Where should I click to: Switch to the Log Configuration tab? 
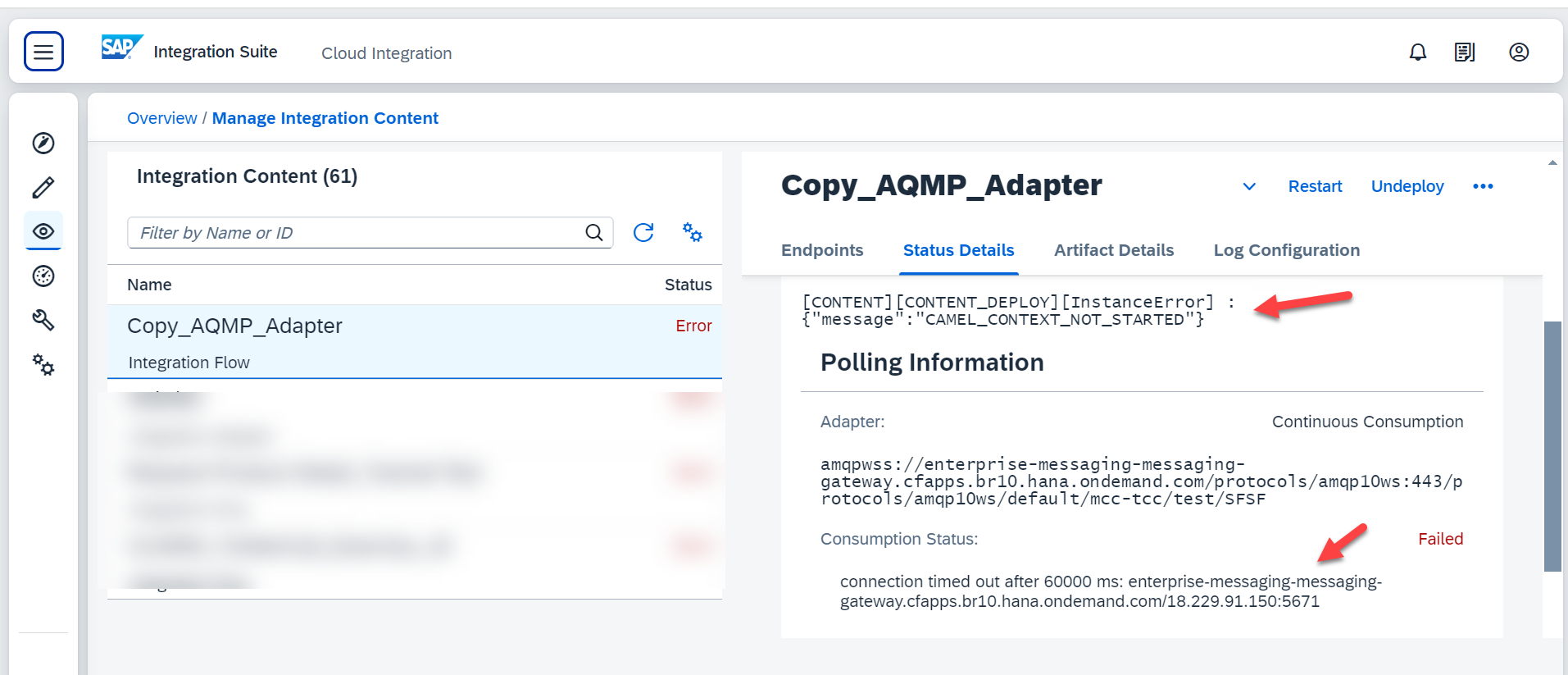pos(1287,250)
